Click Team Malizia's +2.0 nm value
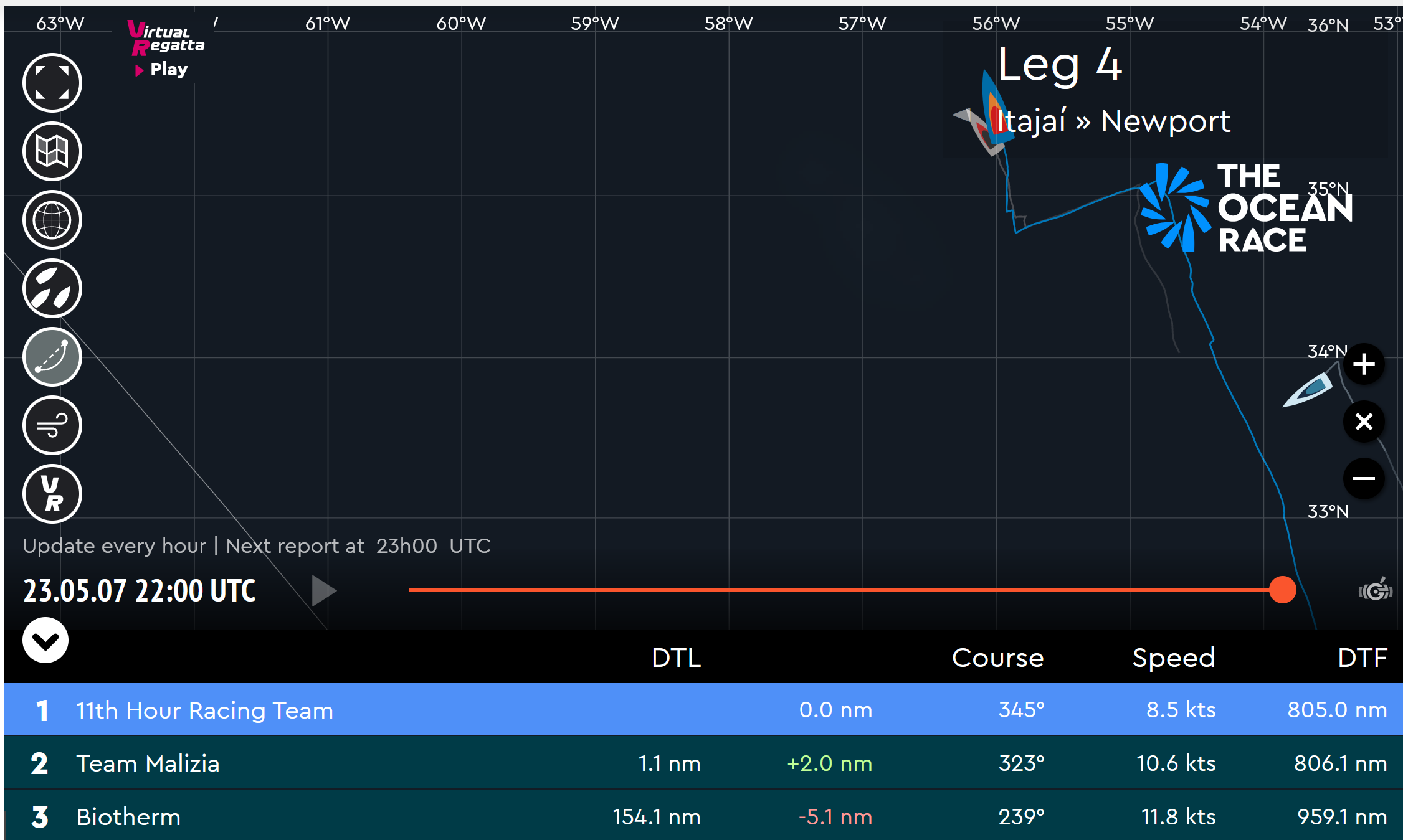 pyautogui.click(x=829, y=763)
